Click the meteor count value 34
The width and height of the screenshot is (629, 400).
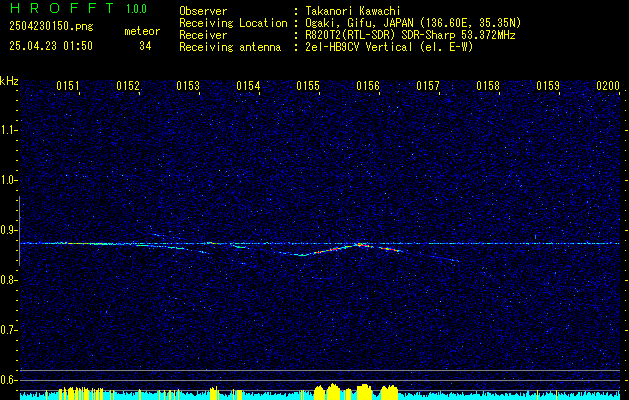pyautogui.click(x=145, y=46)
